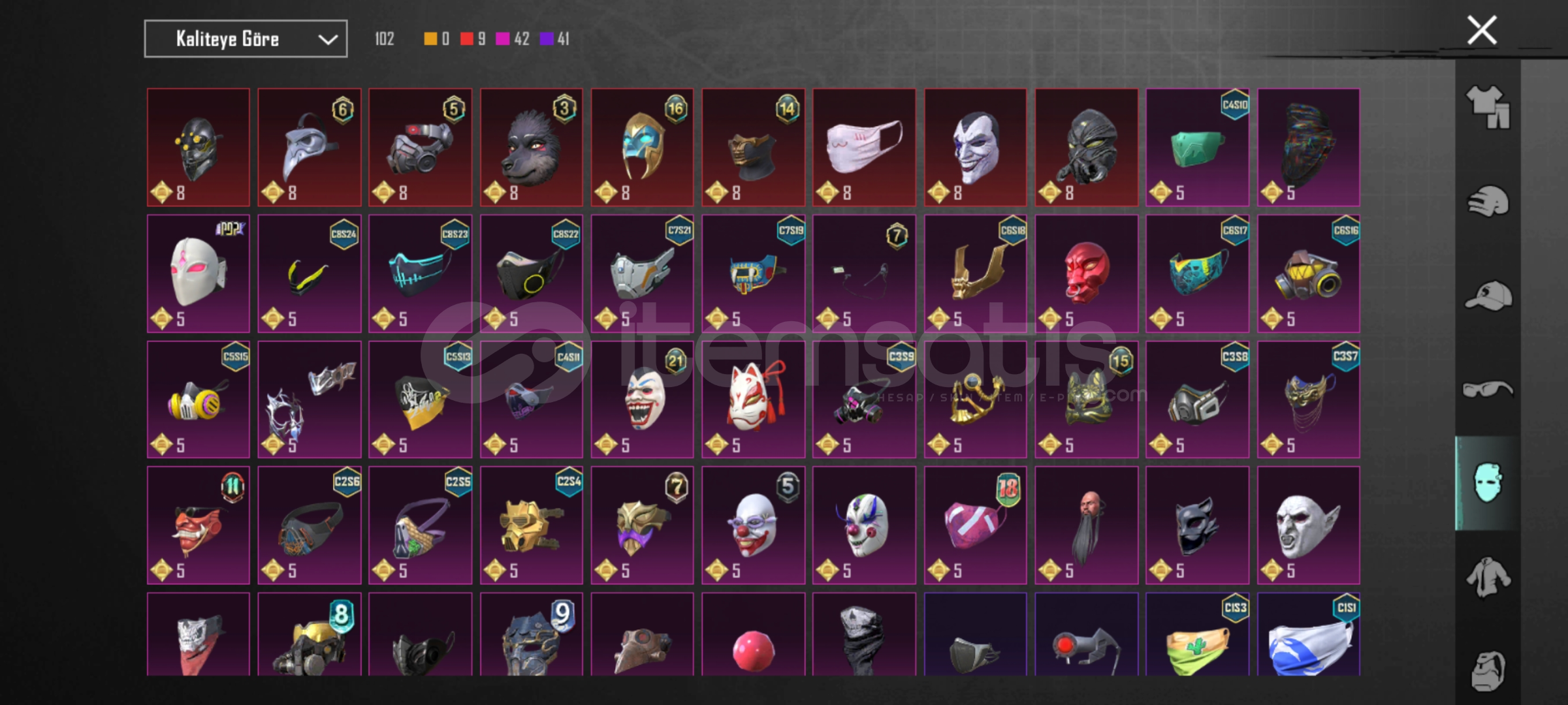Filter by the orange quality swatch

click(x=430, y=39)
